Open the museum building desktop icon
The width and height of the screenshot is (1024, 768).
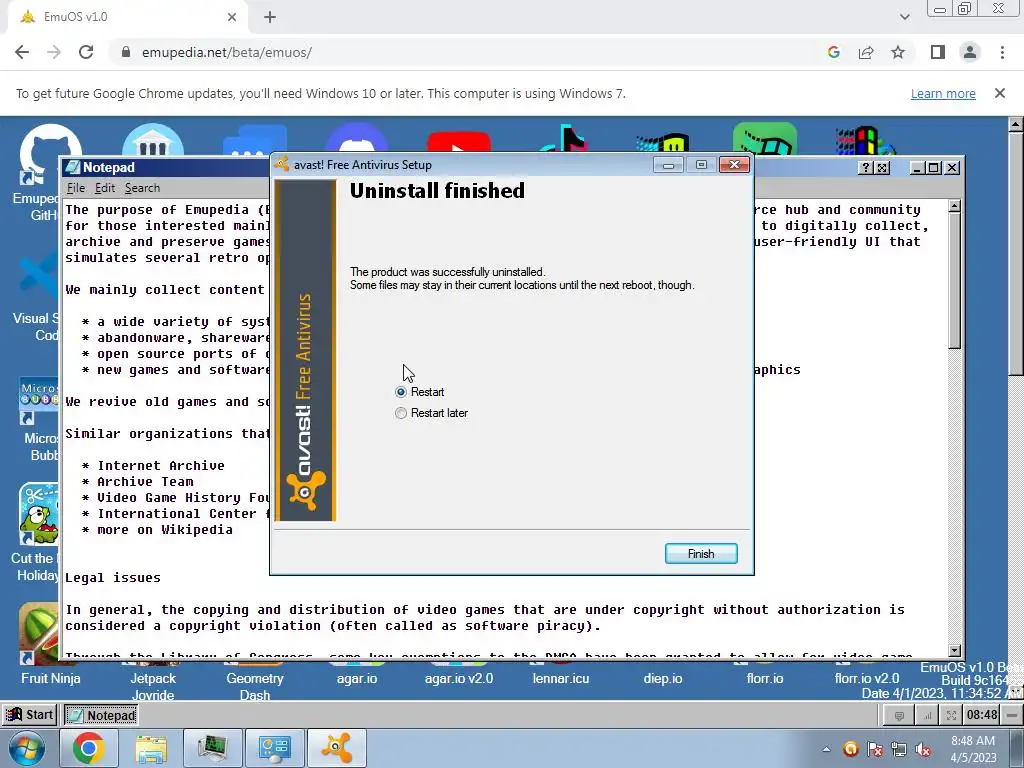point(153,140)
